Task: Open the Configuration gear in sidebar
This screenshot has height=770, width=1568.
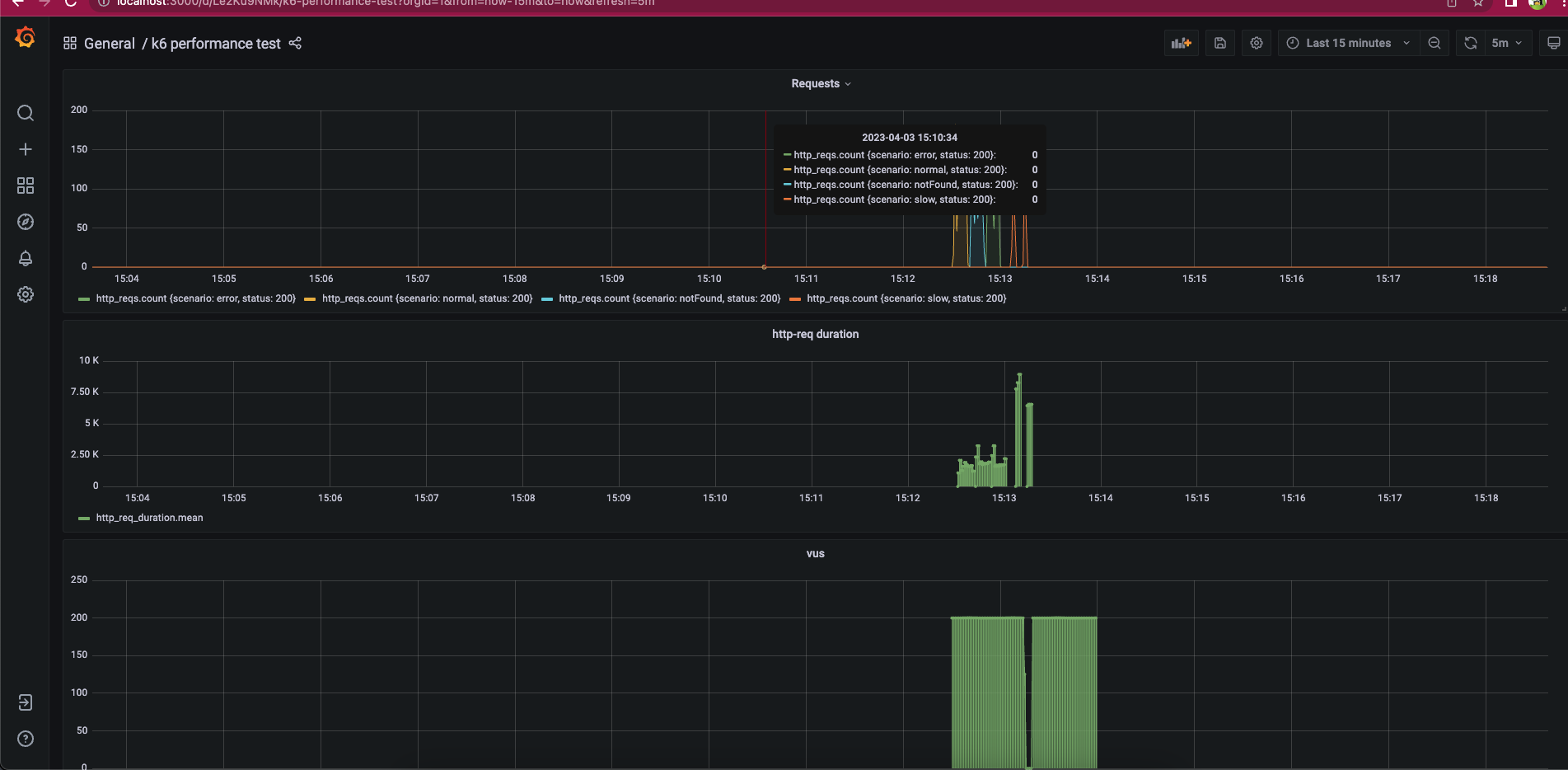Action: pyautogui.click(x=26, y=294)
